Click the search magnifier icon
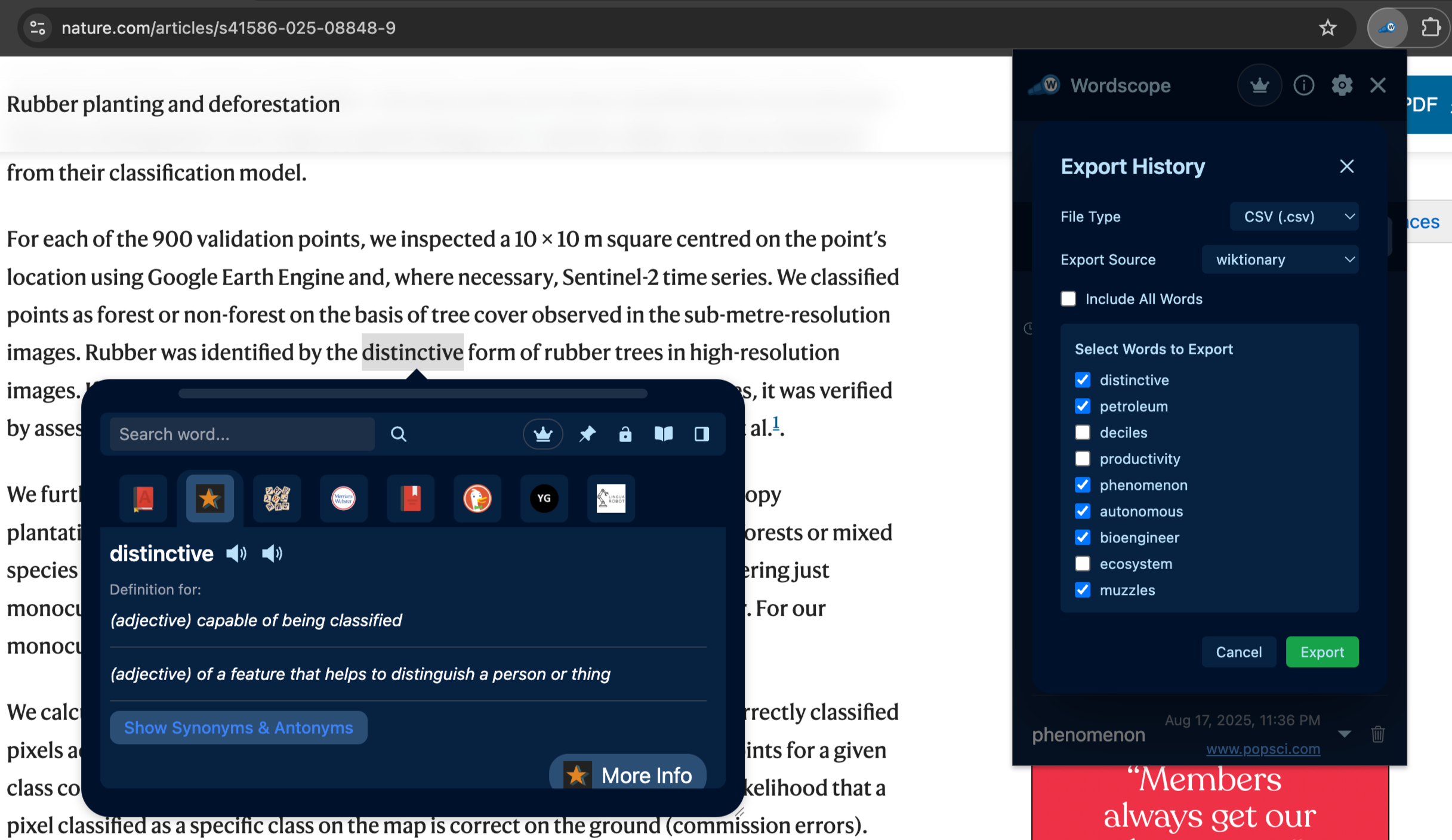 coord(399,434)
